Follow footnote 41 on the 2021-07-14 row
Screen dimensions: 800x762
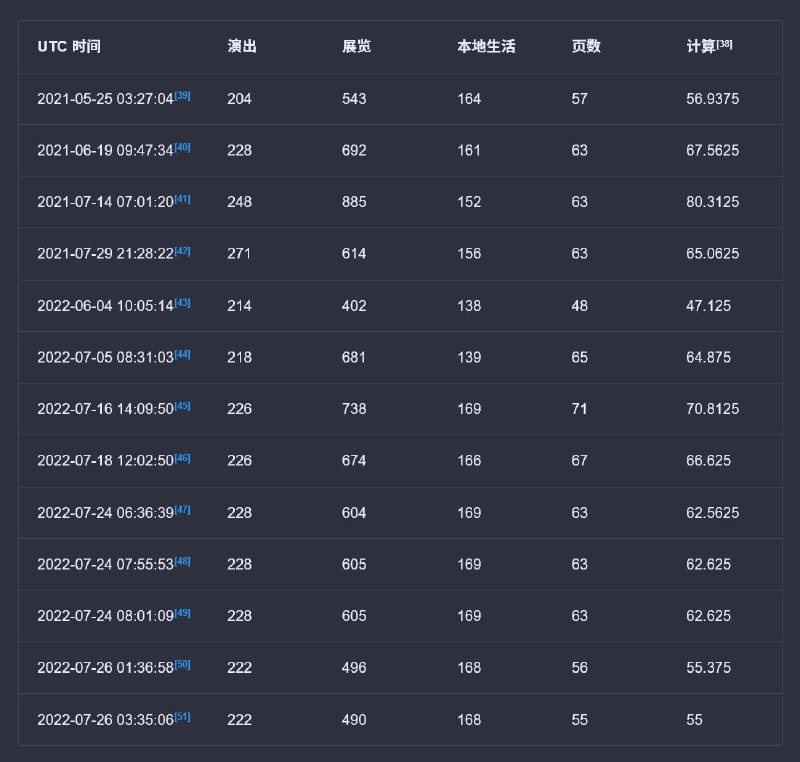182,199
